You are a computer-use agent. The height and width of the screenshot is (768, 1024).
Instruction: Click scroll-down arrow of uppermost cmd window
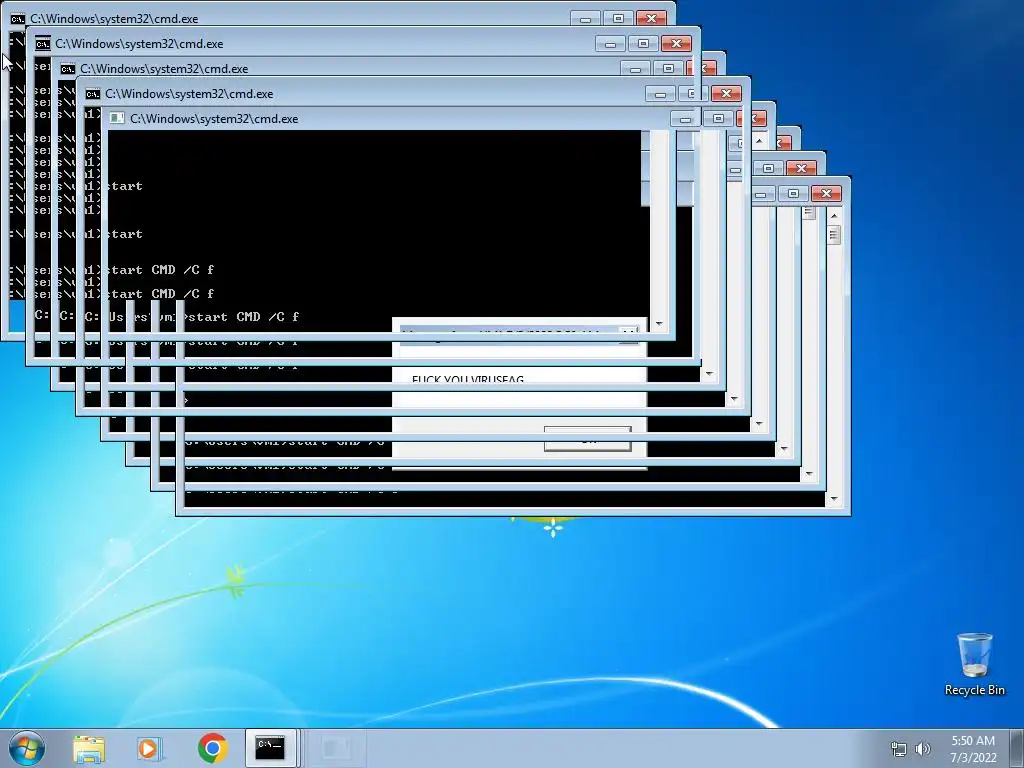659,324
